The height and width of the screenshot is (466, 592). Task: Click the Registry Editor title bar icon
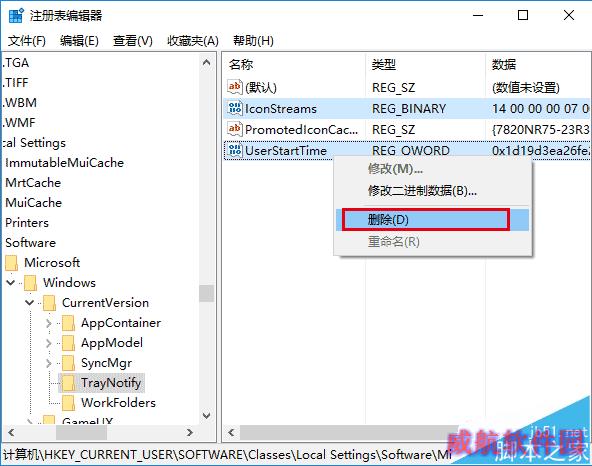[16, 15]
